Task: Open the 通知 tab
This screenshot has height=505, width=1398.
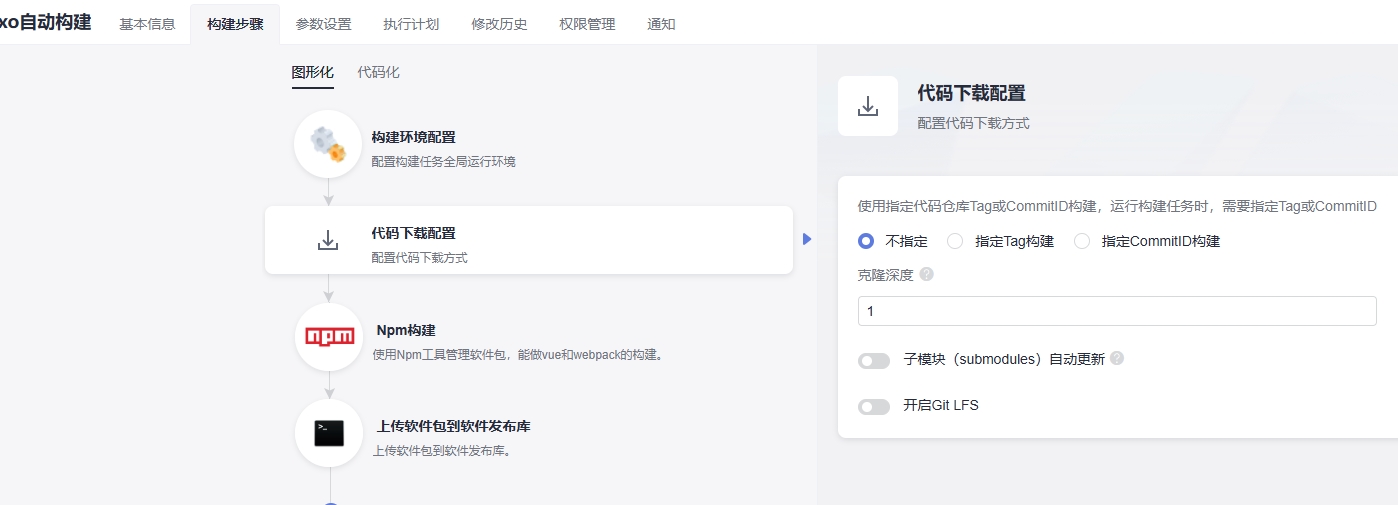Action: click(x=661, y=24)
